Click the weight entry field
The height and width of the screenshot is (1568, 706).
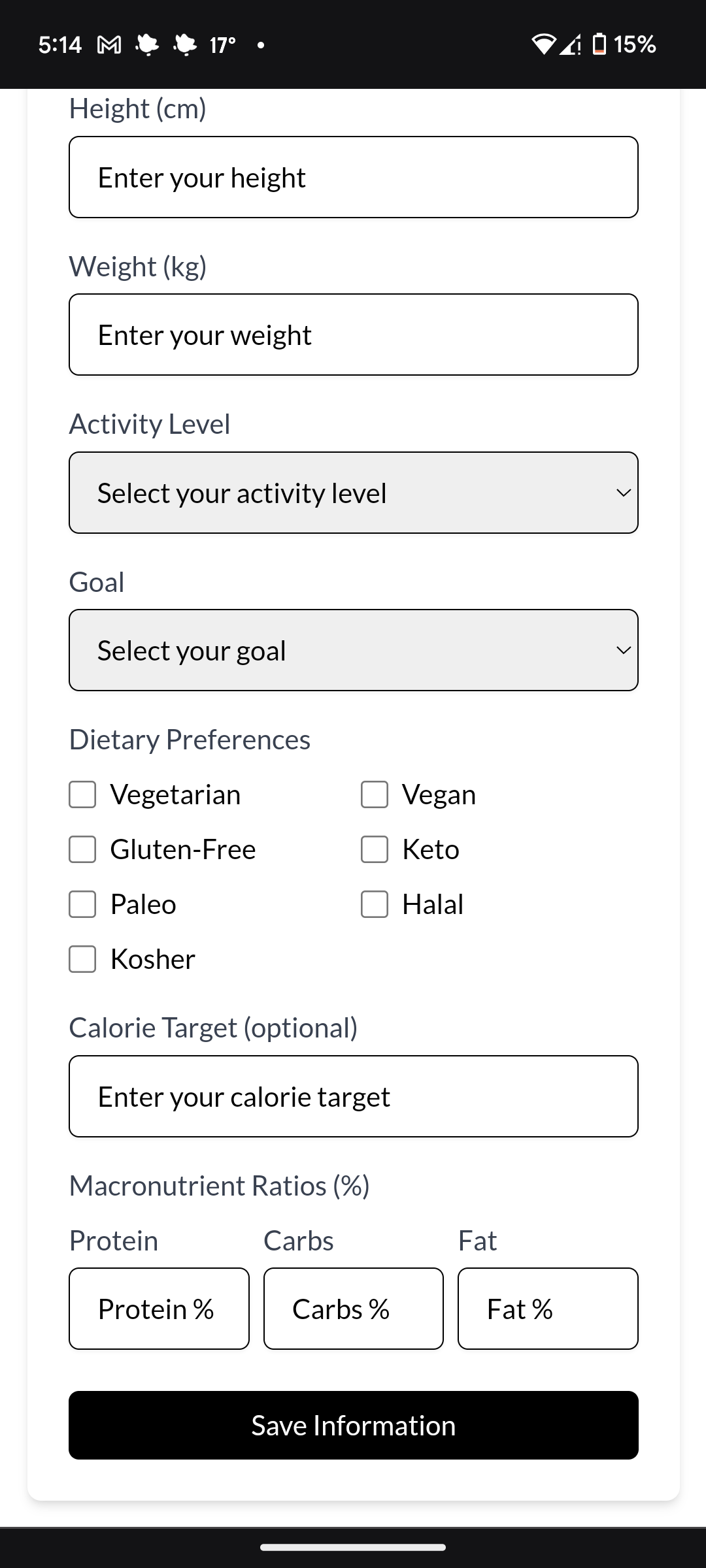(353, 335)
